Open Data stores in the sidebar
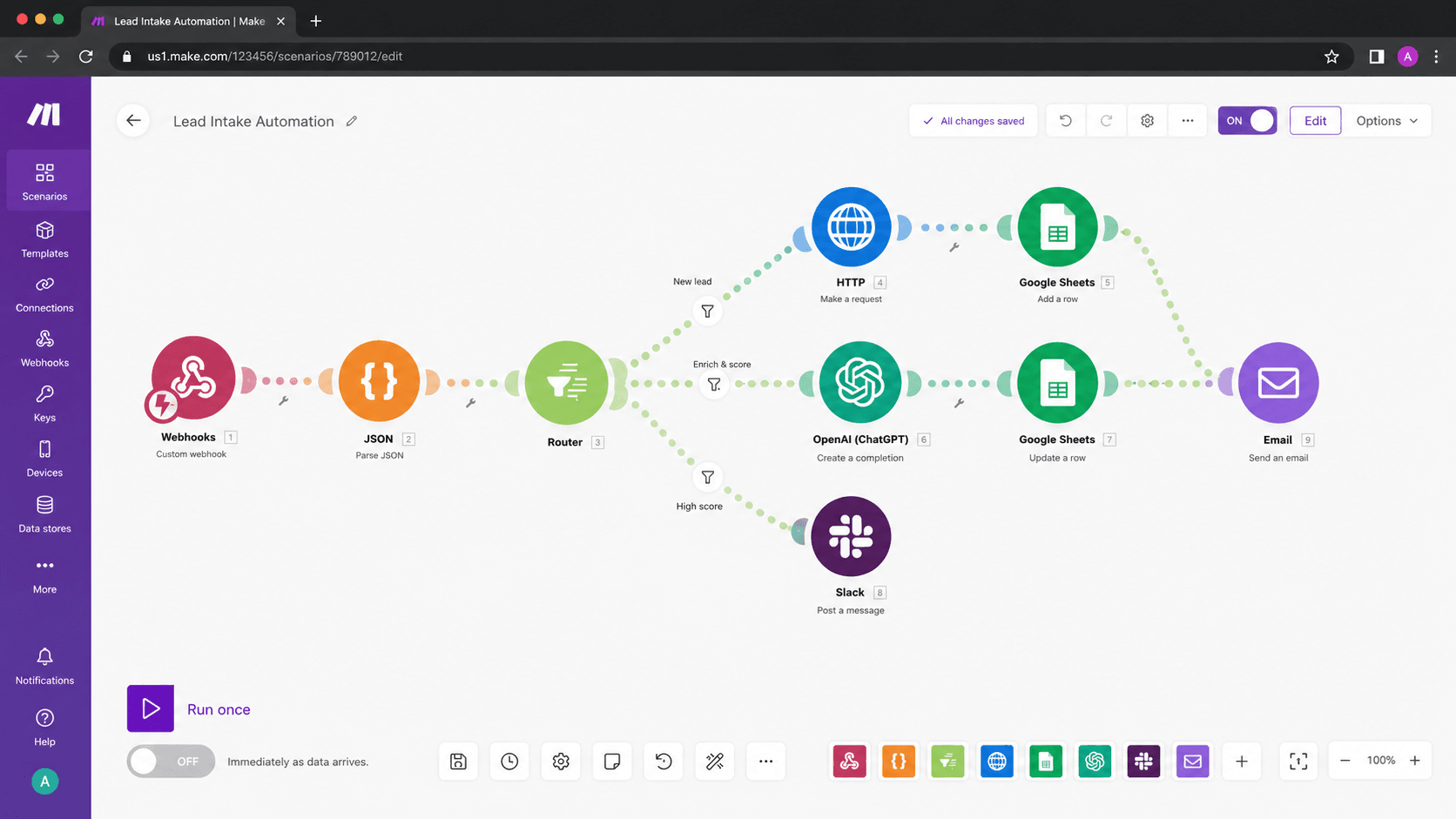This screenshot has width=1456, height=819. click(45, 514)
